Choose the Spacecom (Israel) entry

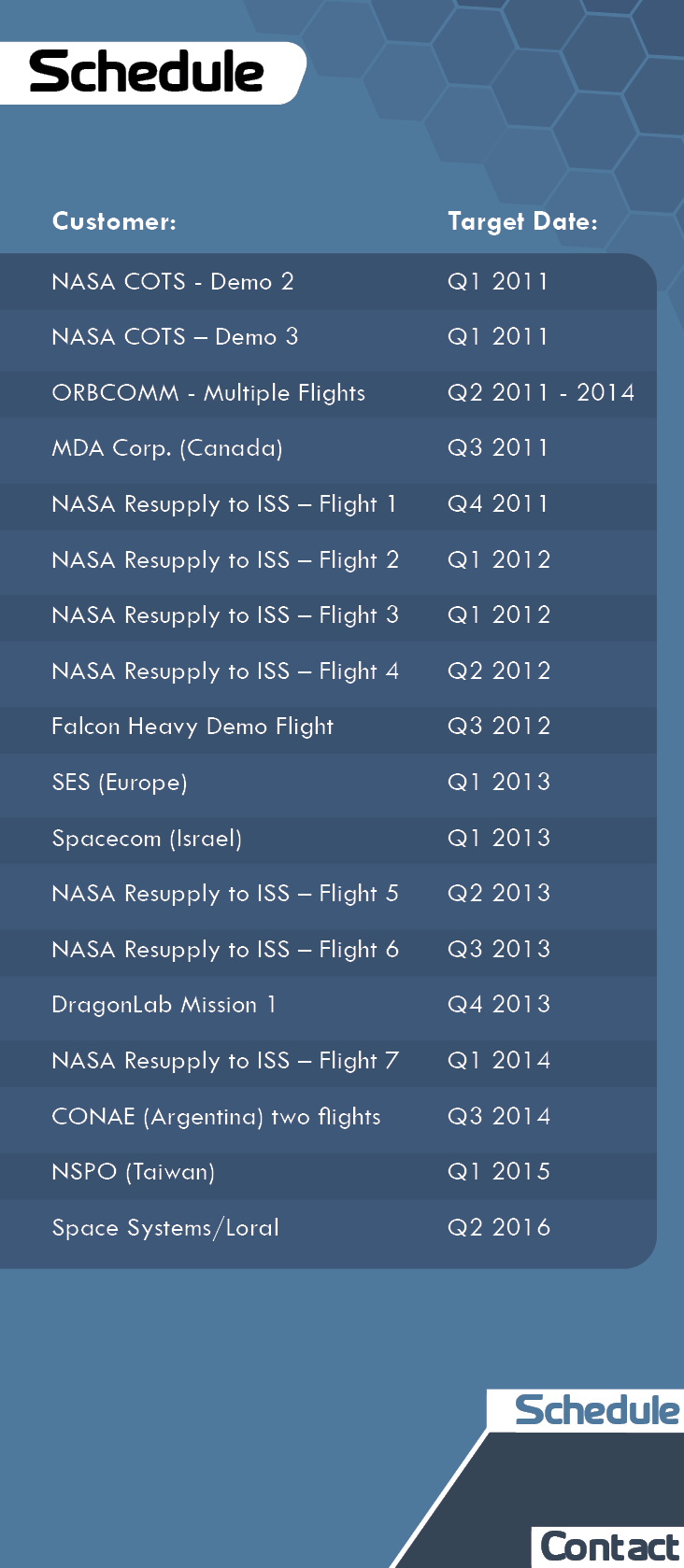coord(328,839)
